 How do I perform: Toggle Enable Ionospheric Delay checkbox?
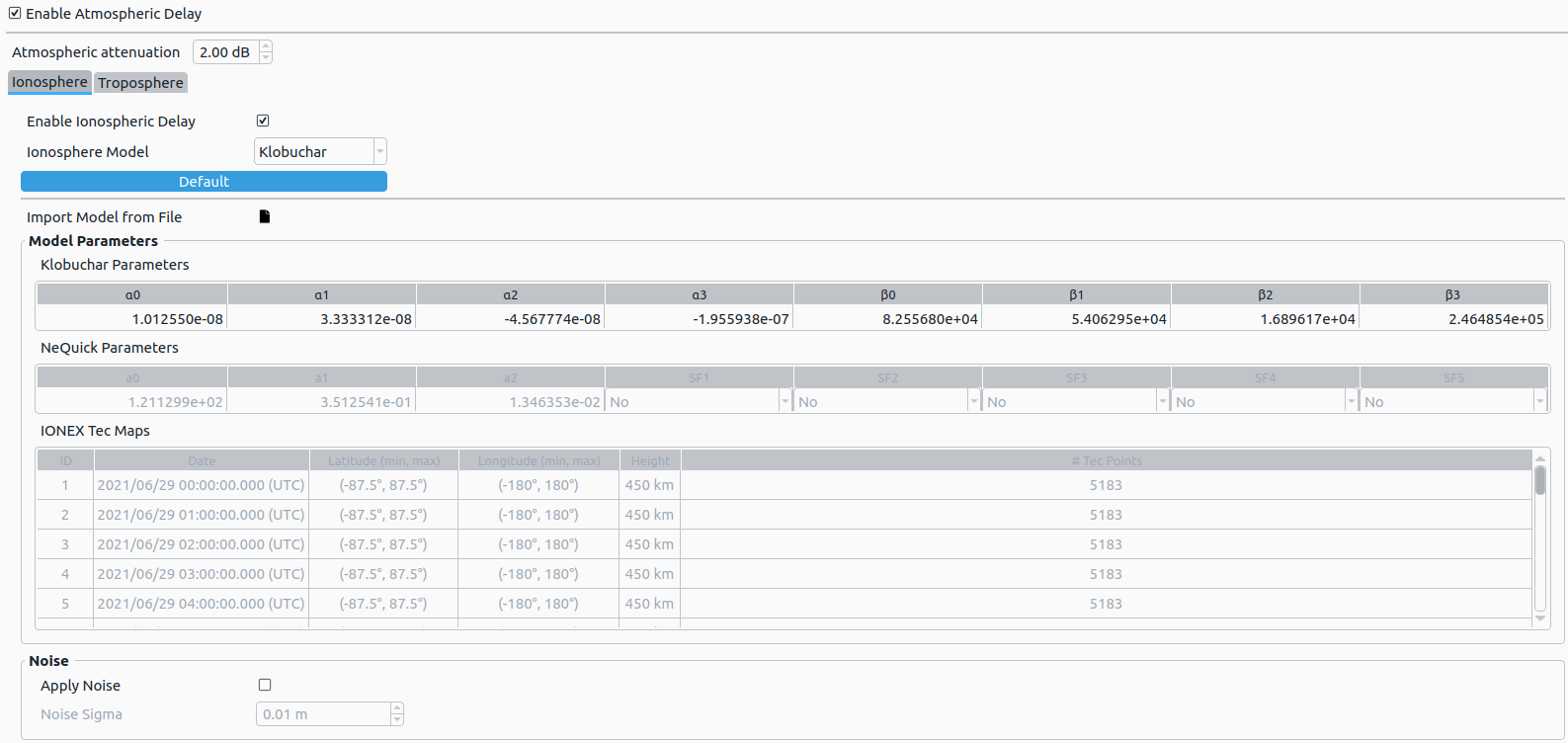[263, 121]
